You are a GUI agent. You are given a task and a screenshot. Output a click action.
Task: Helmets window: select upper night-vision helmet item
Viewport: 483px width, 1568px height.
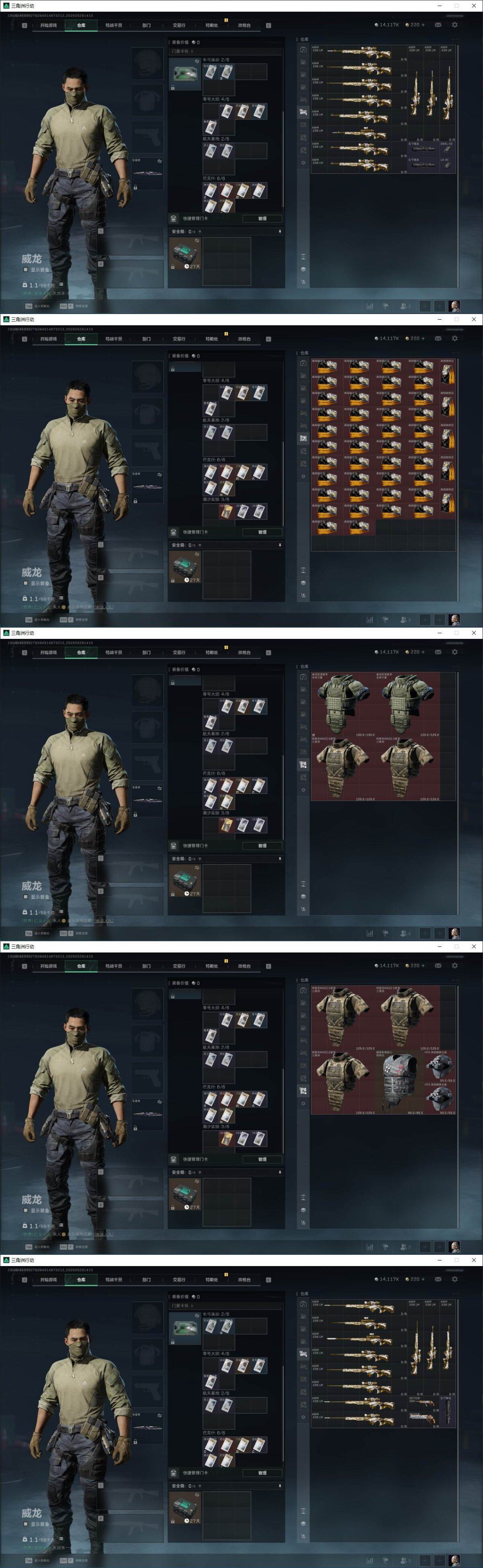(x=440, y=1066)
